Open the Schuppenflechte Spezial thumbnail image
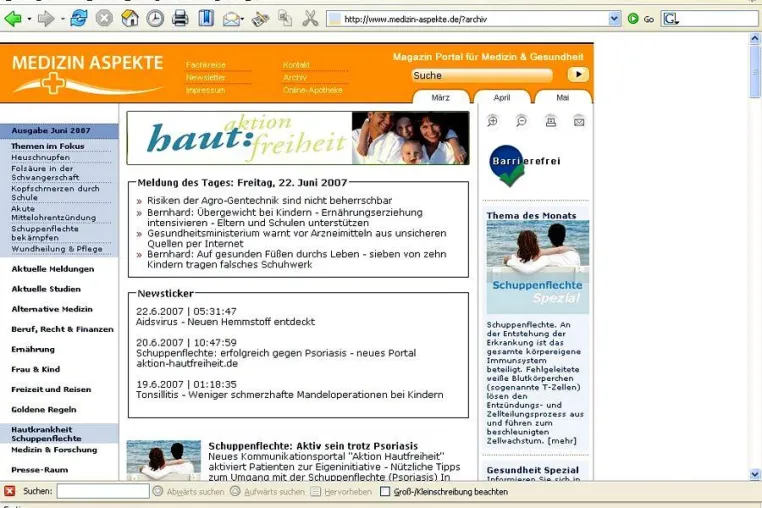 coord(537,266)
